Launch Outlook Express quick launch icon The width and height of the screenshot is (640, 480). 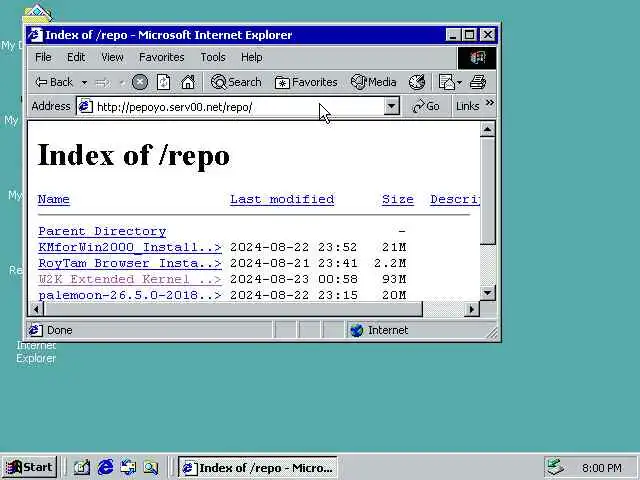pos(128,467)
